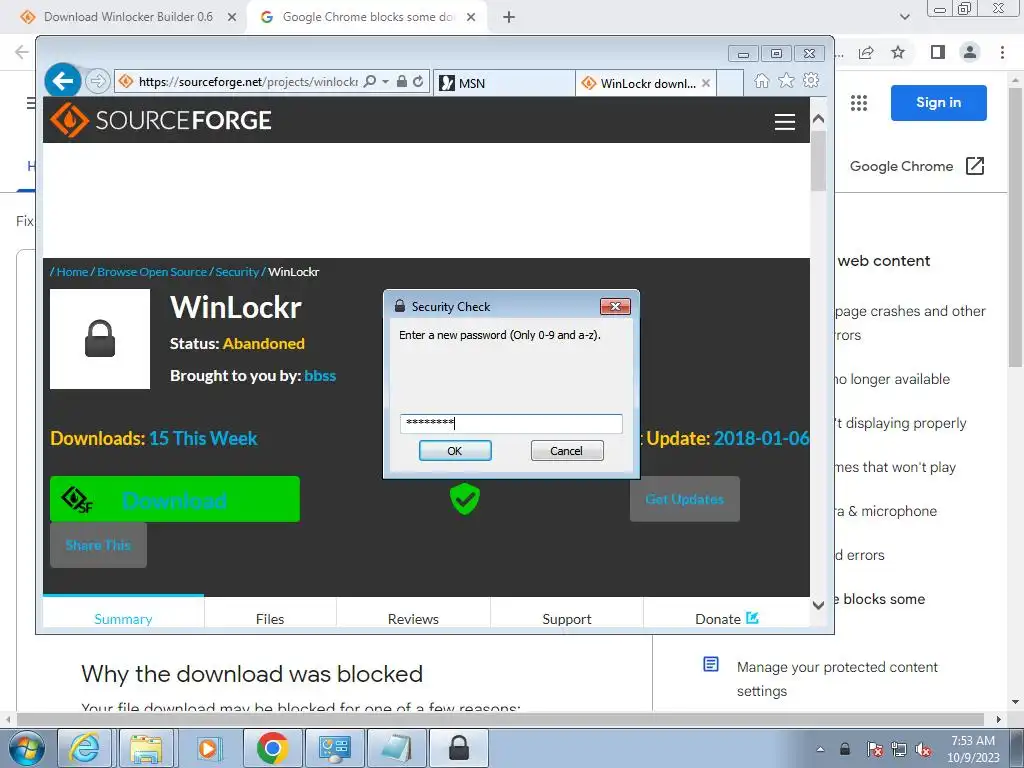
Task: Click the muted volume icon in system tray
Action: (923, 749)
